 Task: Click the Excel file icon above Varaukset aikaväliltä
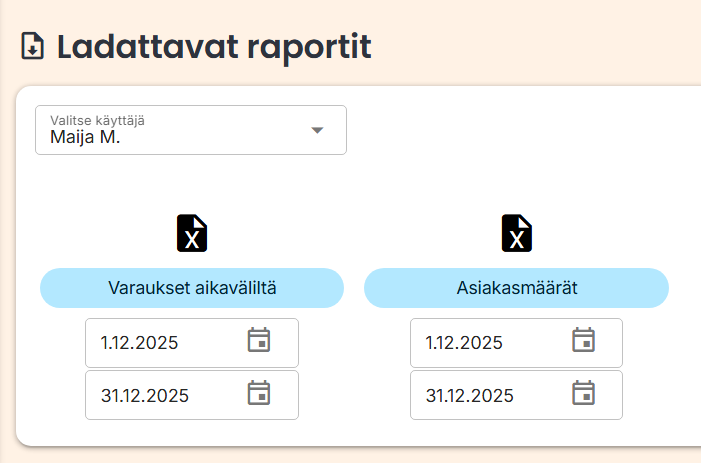(192, 233)
